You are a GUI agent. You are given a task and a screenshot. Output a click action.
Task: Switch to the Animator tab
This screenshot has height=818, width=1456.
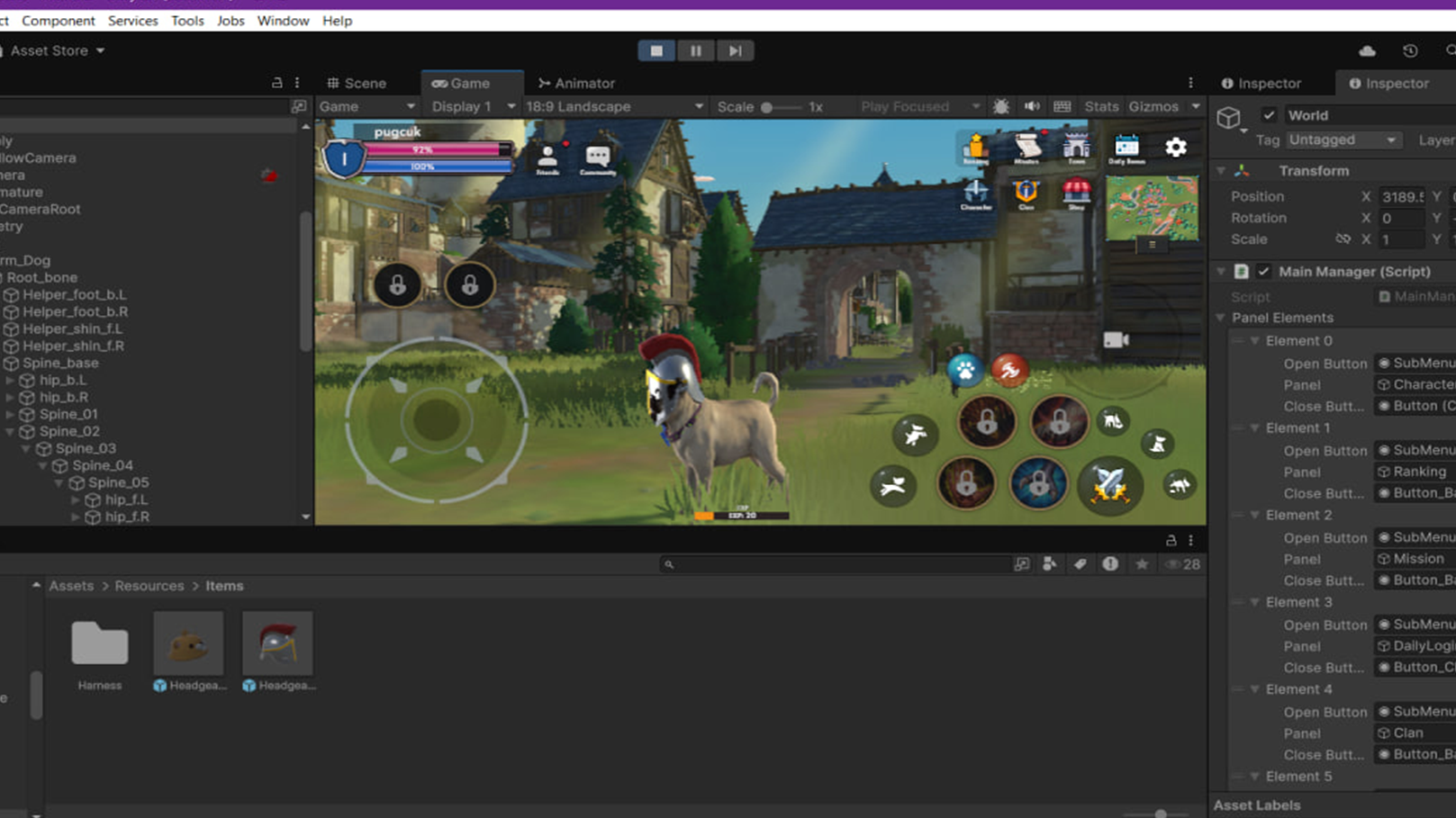click(576, 83)
